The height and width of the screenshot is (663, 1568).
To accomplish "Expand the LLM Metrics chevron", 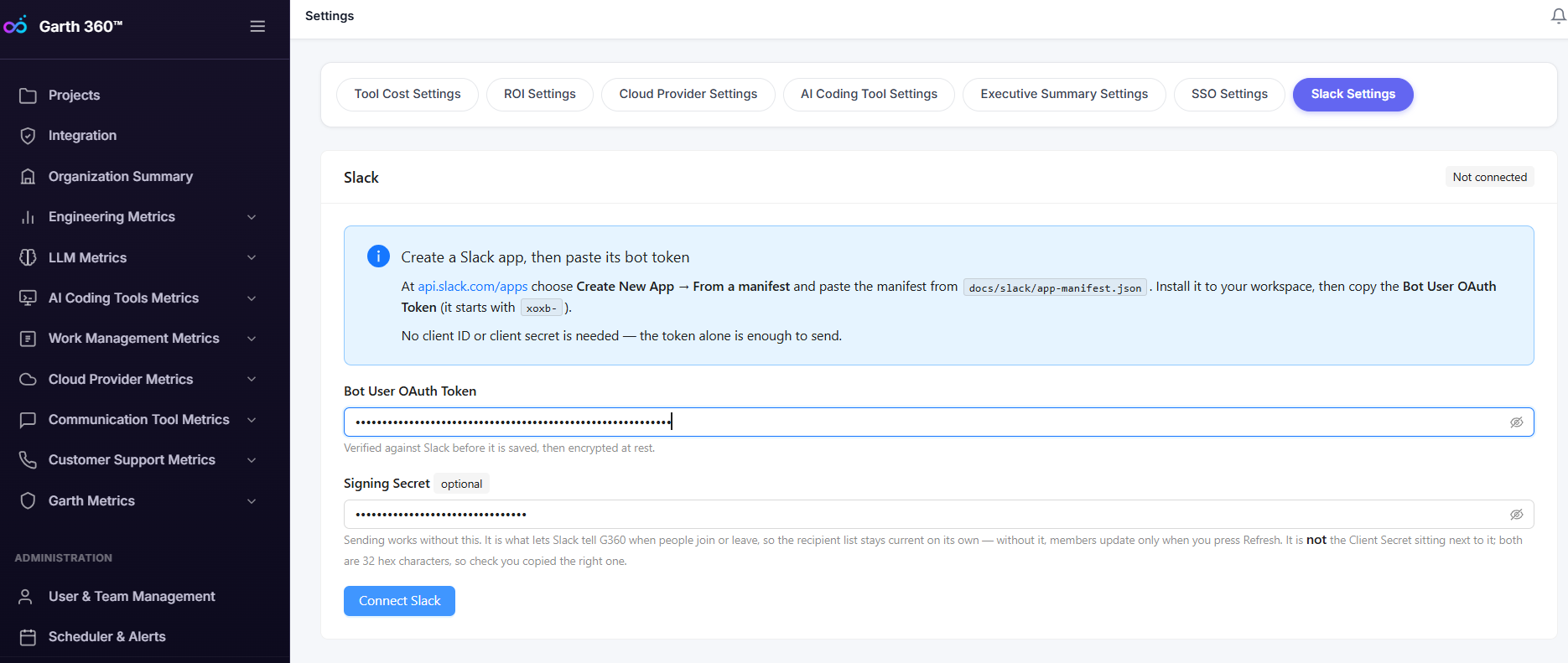I will click(252, 257).
